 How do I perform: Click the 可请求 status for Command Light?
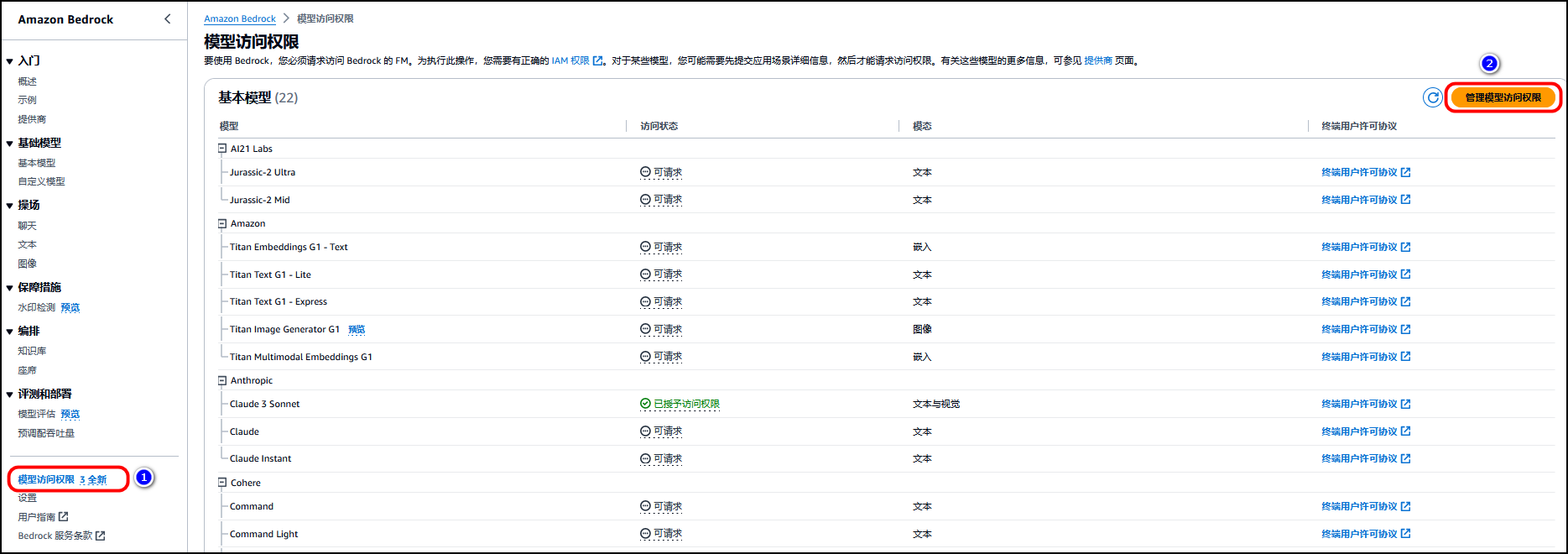pyautogui.click(x=668, y=534)
